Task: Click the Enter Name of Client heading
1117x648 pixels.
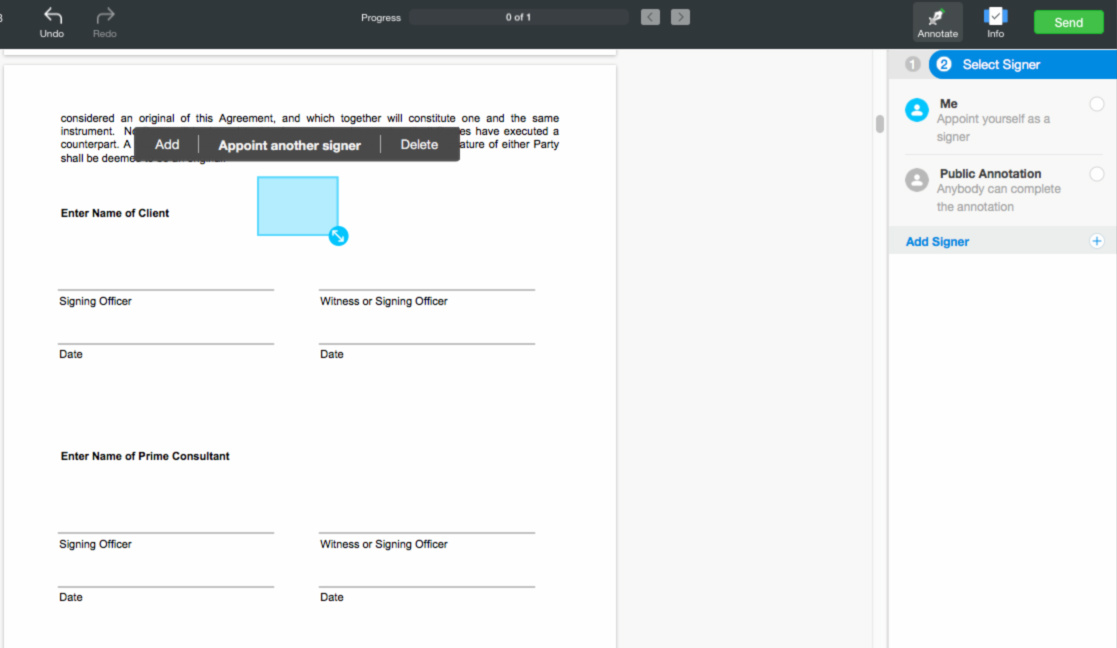Action: tap(115, 213)
